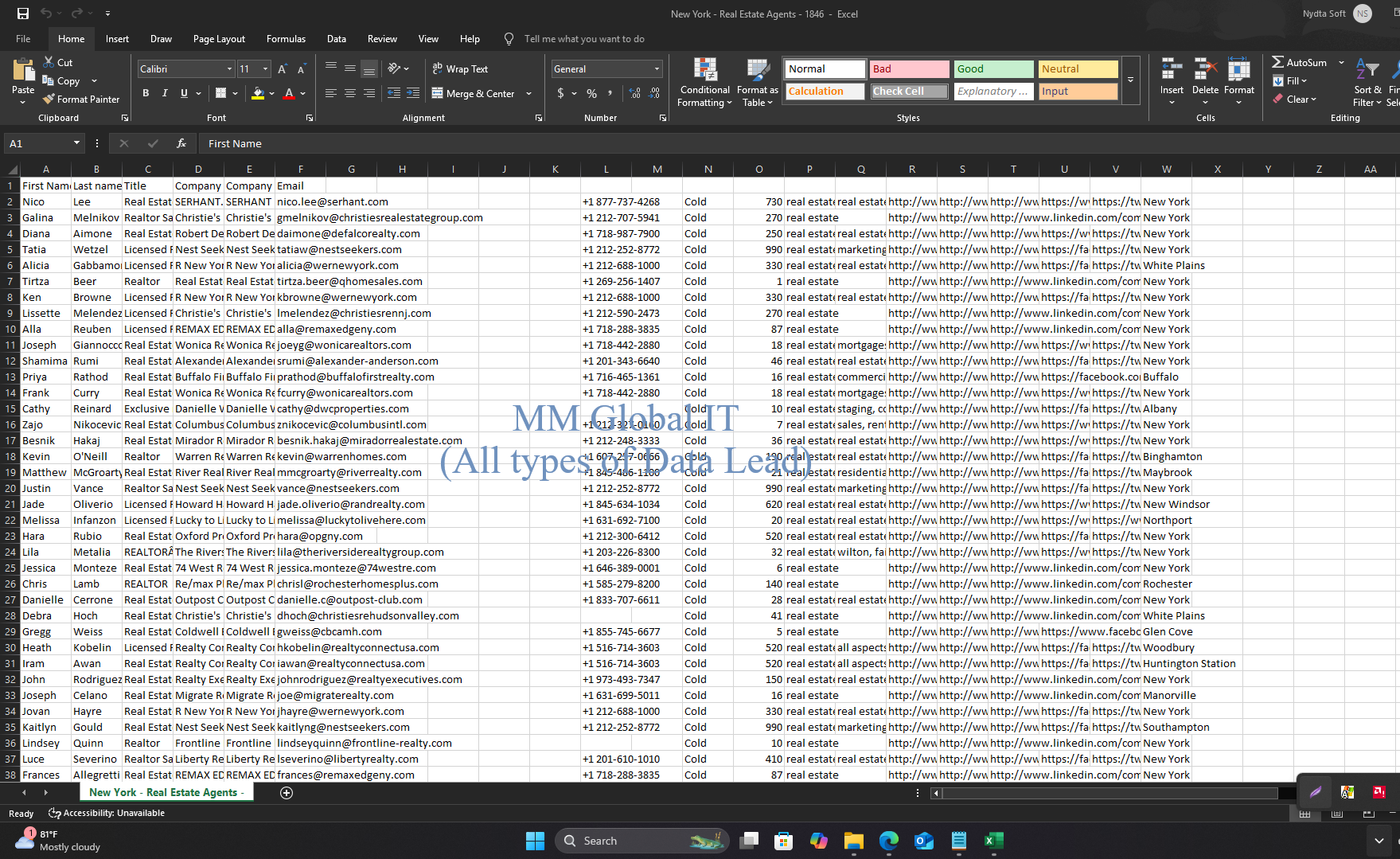Apply percent style format
This screenshot has height=859, width=1400.
click(x=591, y=93)
